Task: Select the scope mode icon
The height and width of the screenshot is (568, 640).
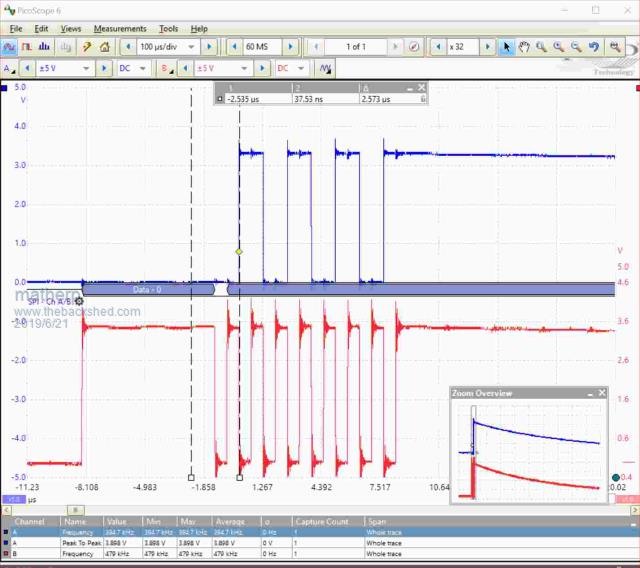Action: pyautogui.click(x=9, y=47)
